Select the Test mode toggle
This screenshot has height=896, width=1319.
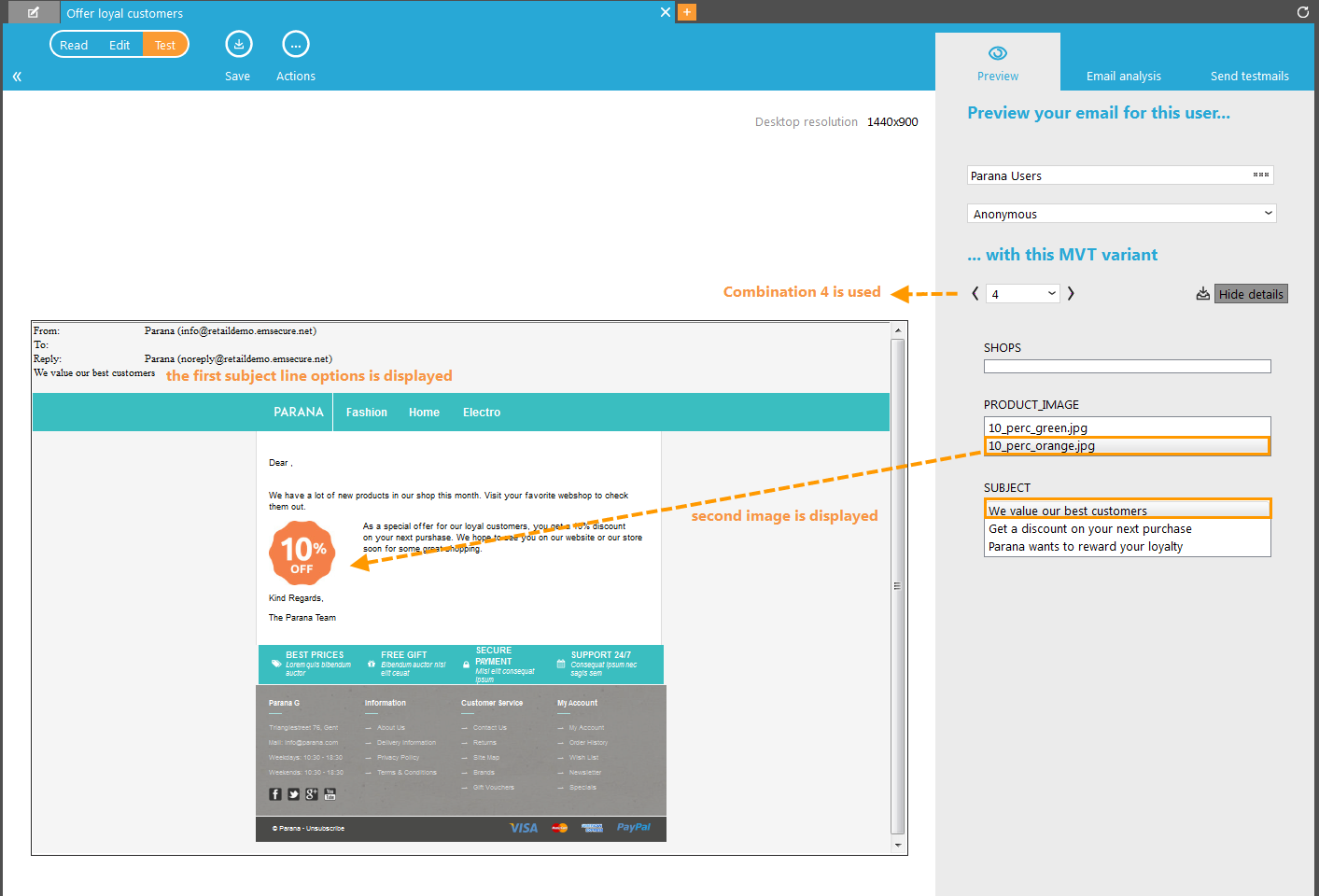pyautogui.click(x=165, y=45)
